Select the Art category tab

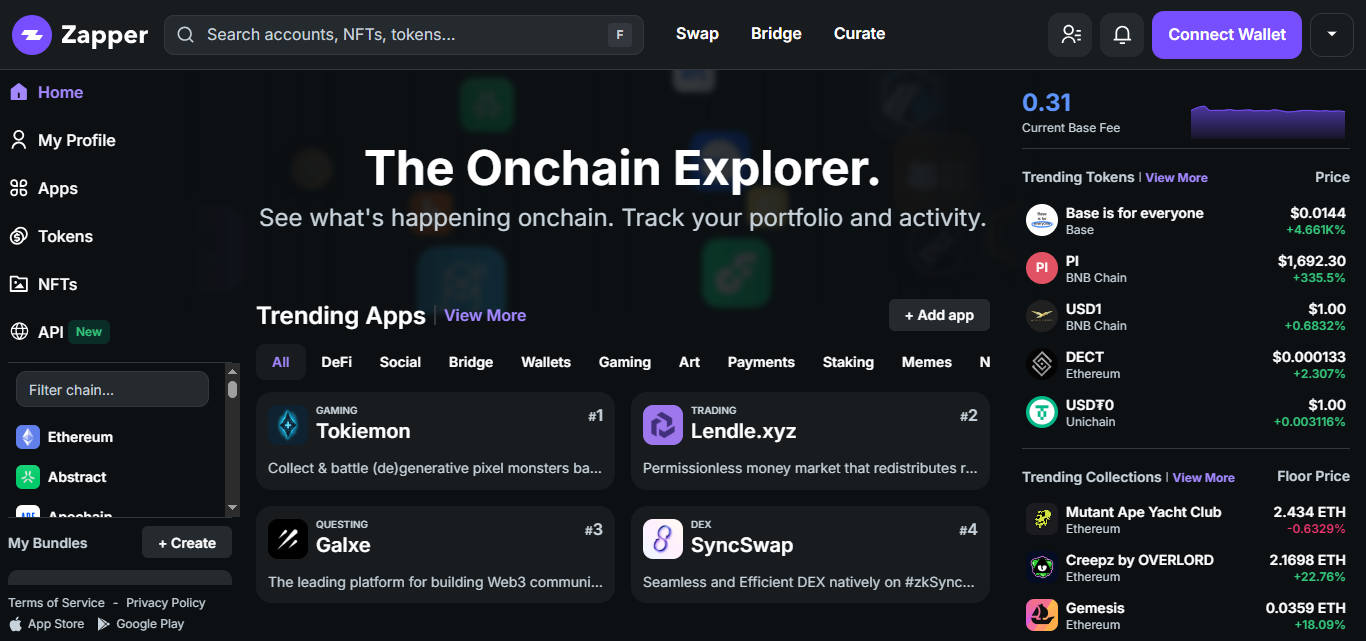tap(689, 362)
